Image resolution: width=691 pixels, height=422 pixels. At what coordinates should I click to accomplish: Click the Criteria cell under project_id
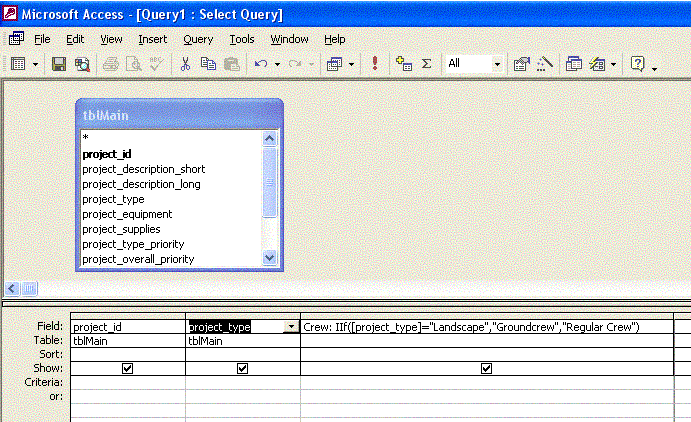click(x=128, y=382)
